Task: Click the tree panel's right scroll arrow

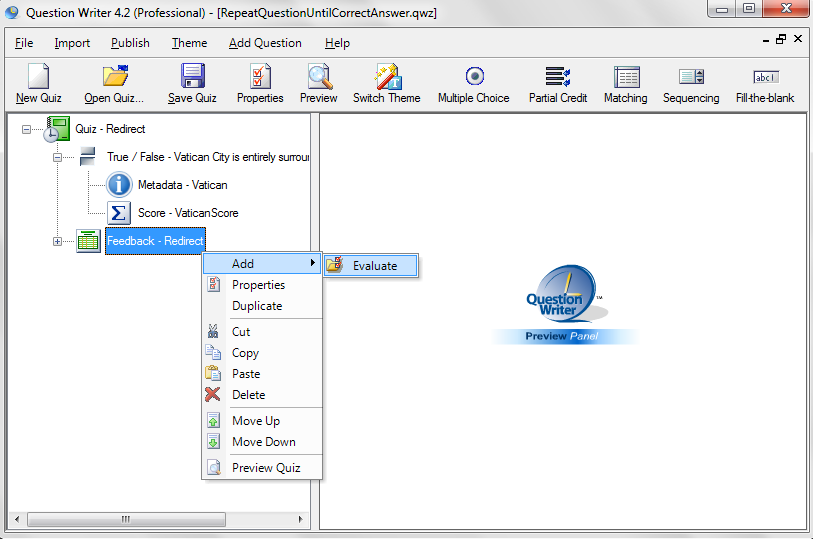Action: tap(300, 519)
